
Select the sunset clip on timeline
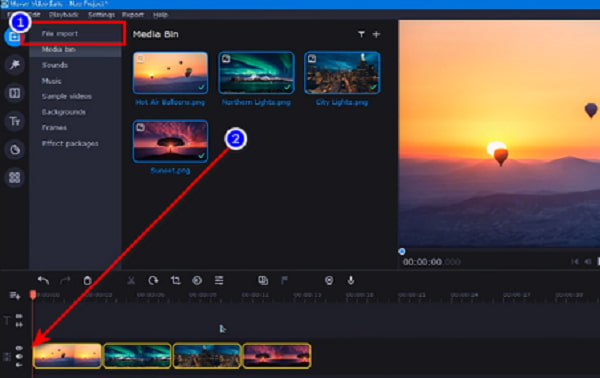[x=277, y=355]
